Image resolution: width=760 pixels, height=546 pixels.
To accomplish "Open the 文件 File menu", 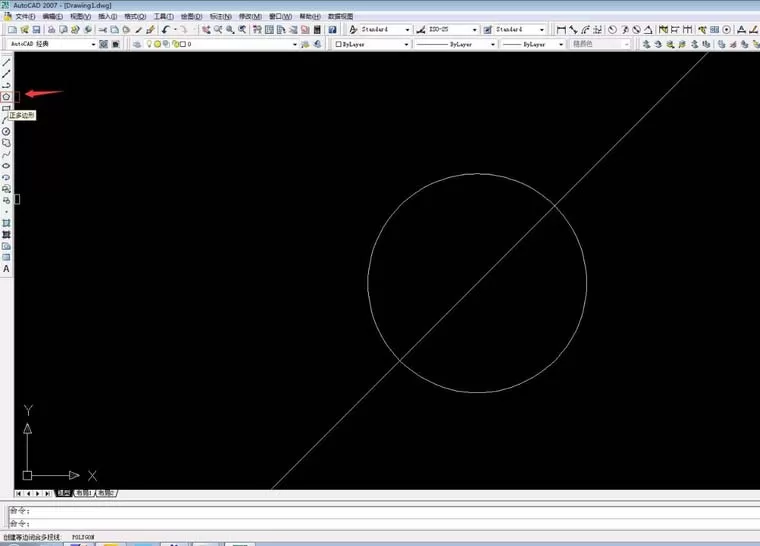I will coord(25,16).
